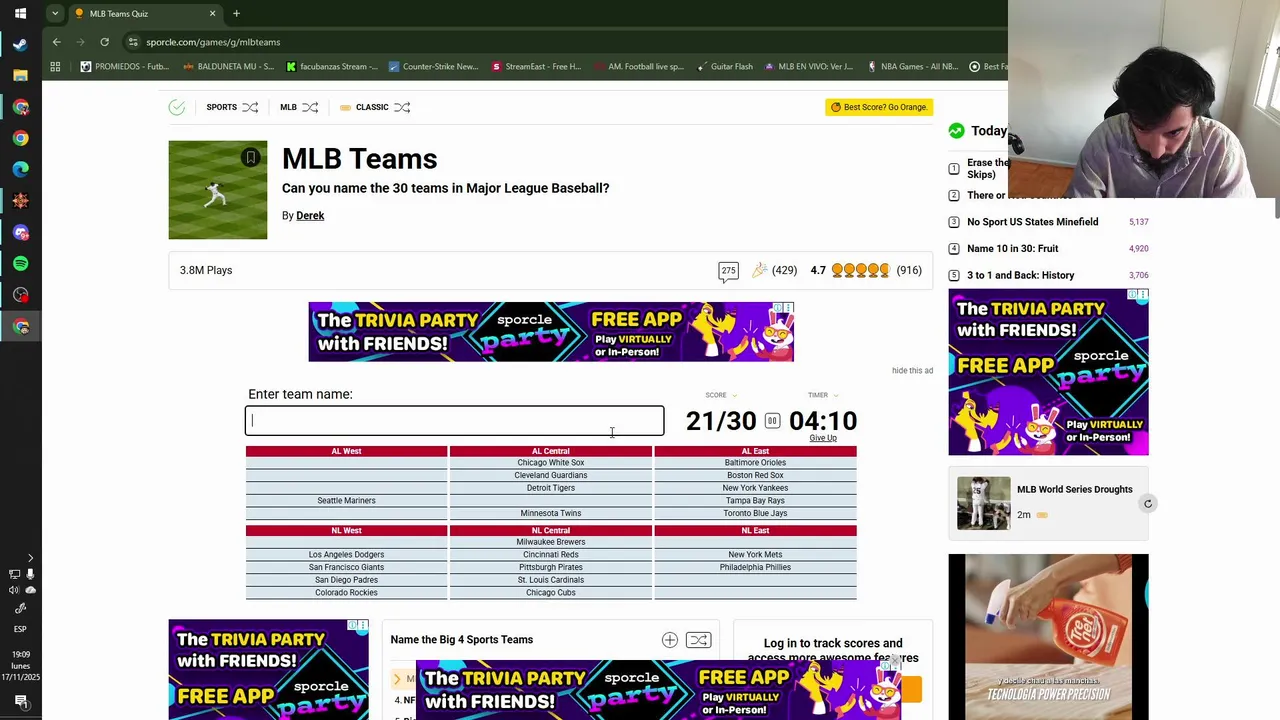1280x720 pixels.
Task: Bookmark the quiz via thumbnail ribbon icon
Action: click(x=251, y=157)
